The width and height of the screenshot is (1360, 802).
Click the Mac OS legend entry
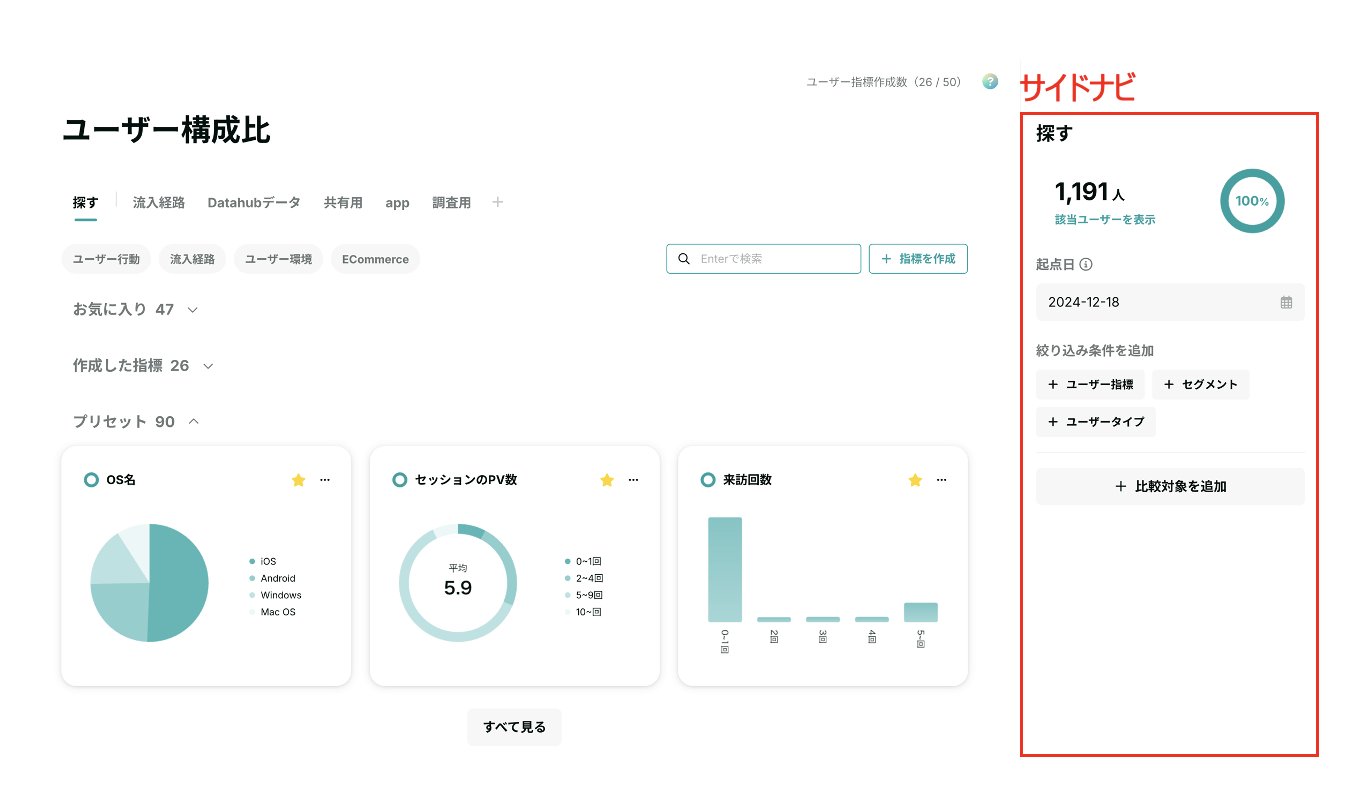[272, 612]
